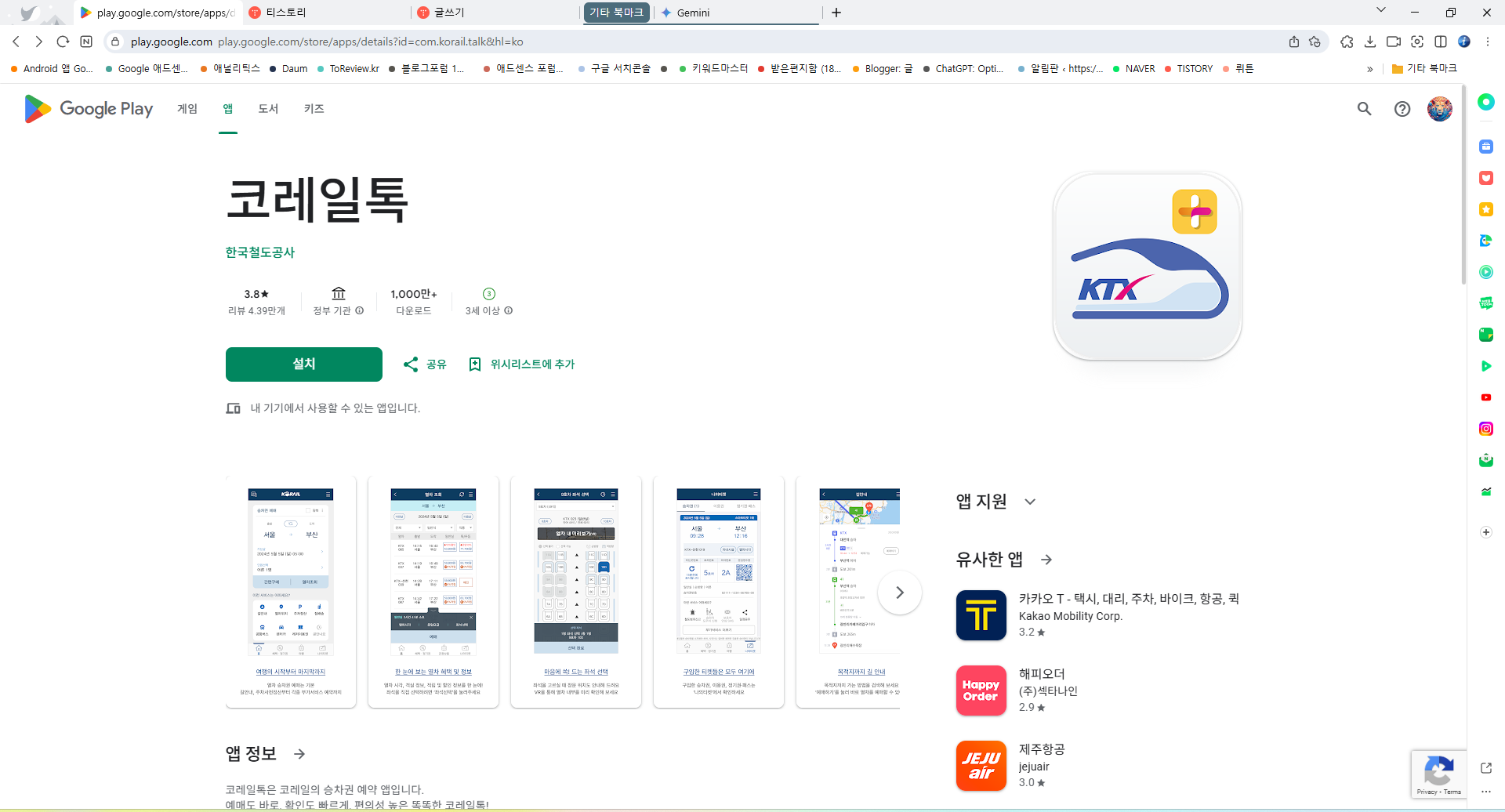Open the 유사한 앱 arrow
The height and width of the screenshot is (812, 1505).
(1046, 559)
